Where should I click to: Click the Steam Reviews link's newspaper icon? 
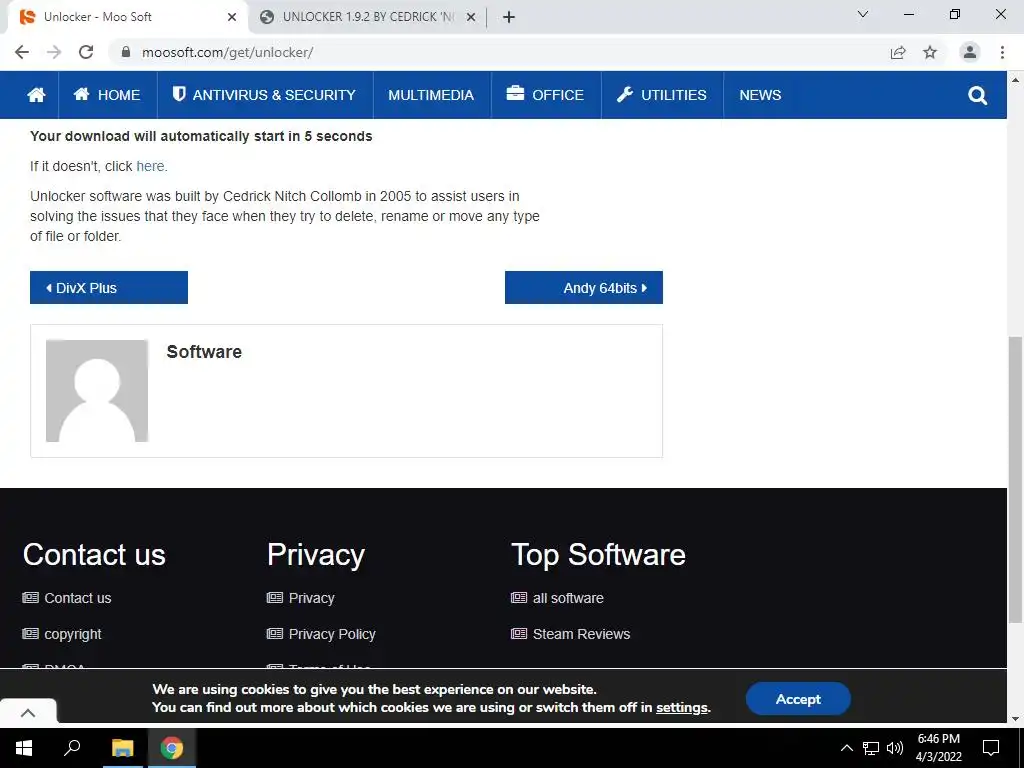pyautogui.click(x=519, y=633)
